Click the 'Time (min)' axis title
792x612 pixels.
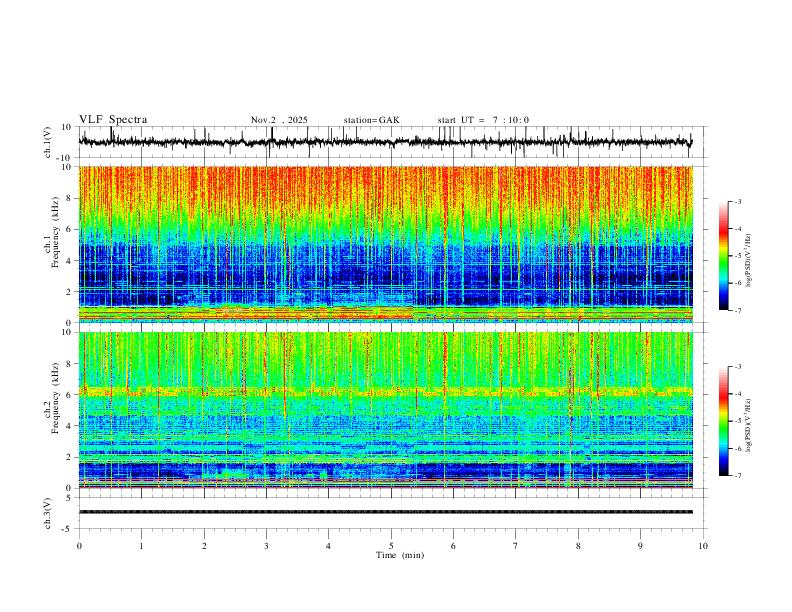click(400, 555)
